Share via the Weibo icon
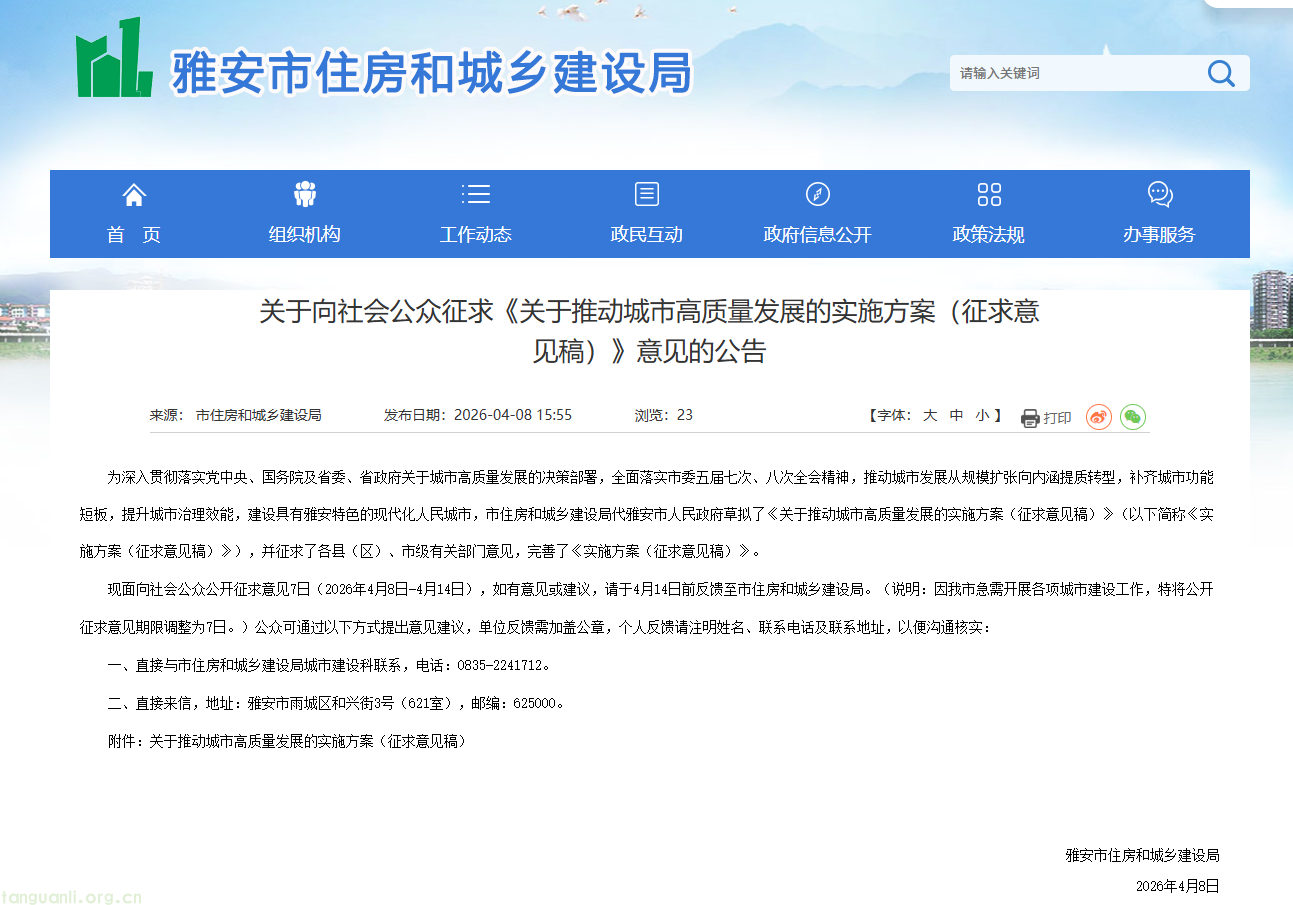The image size is (1293, 905). pyautogui.click(x=1098, y=417)
